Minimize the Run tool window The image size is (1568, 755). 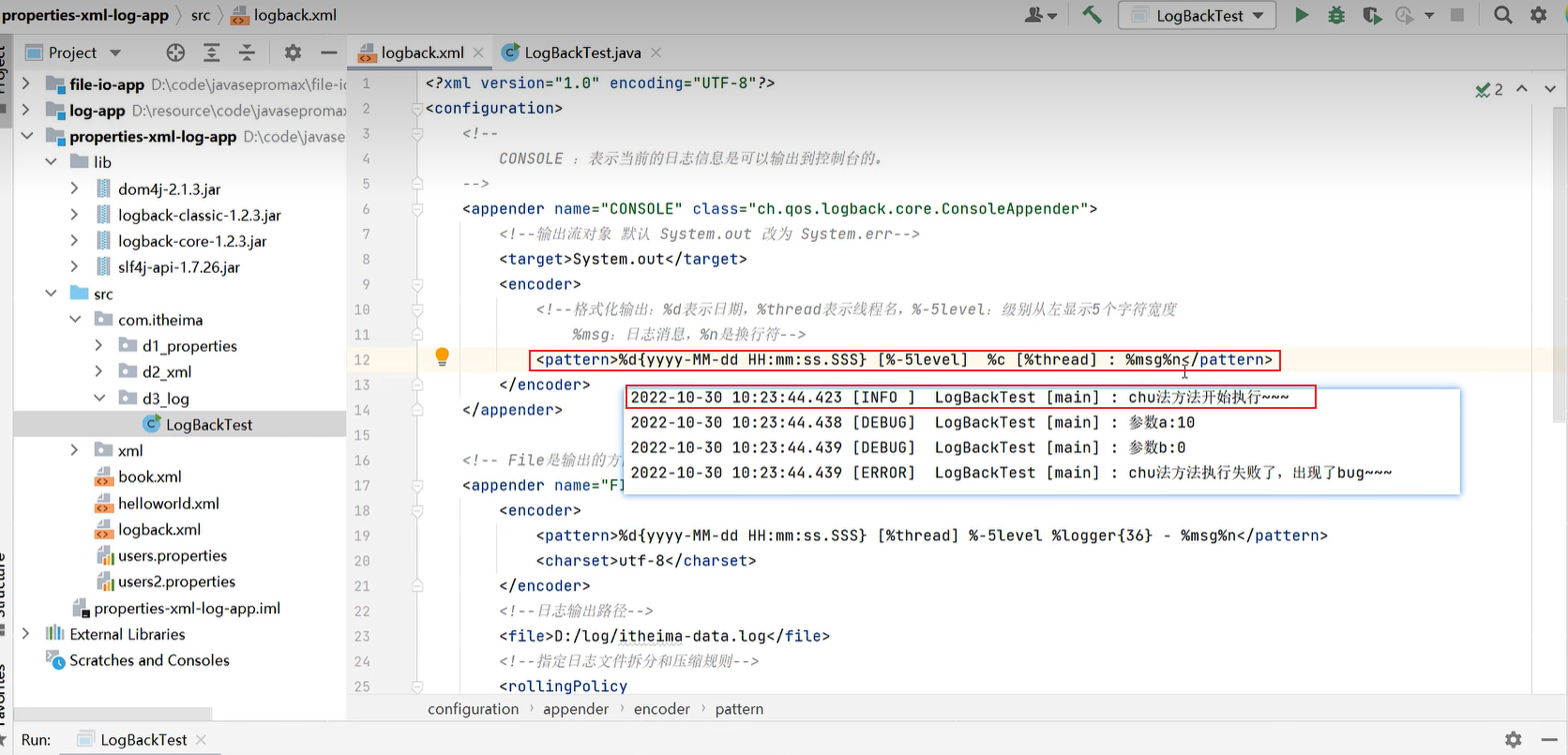[x=1549, y=739]
